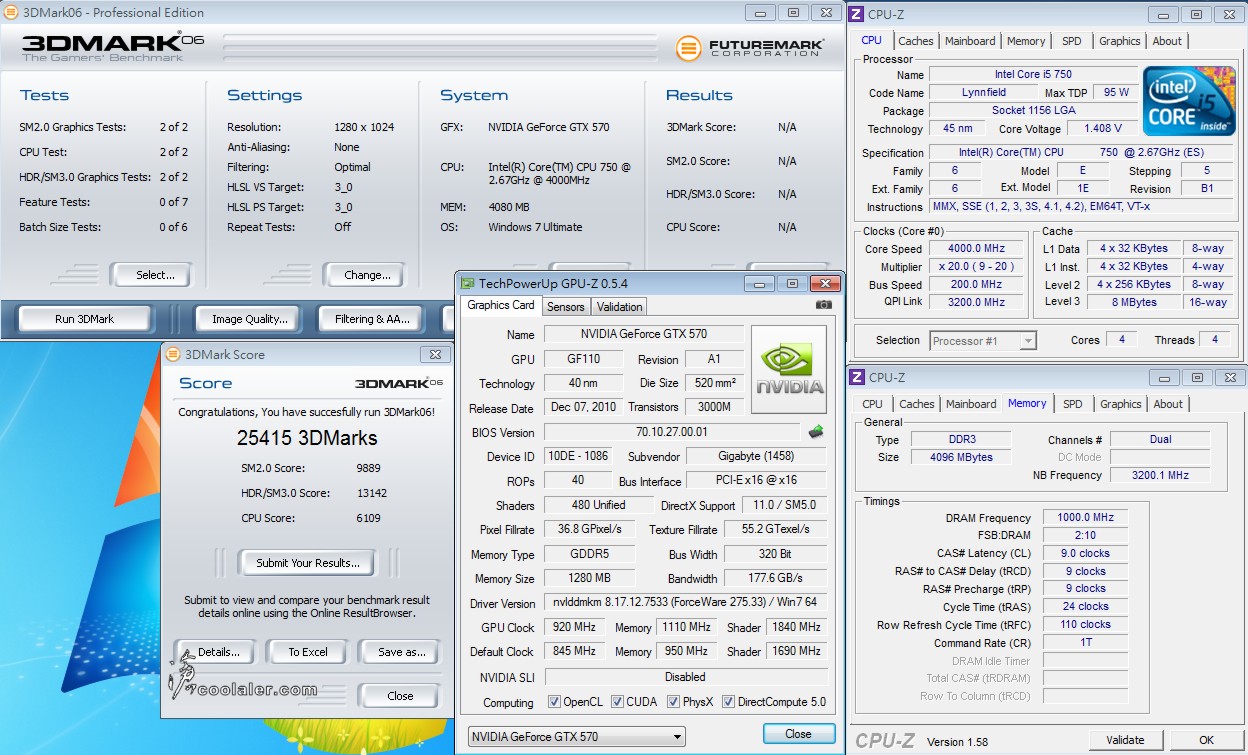The image size is (1248, 755).
Task: Click the Run 3DMark button
Action: coord(84,319)
